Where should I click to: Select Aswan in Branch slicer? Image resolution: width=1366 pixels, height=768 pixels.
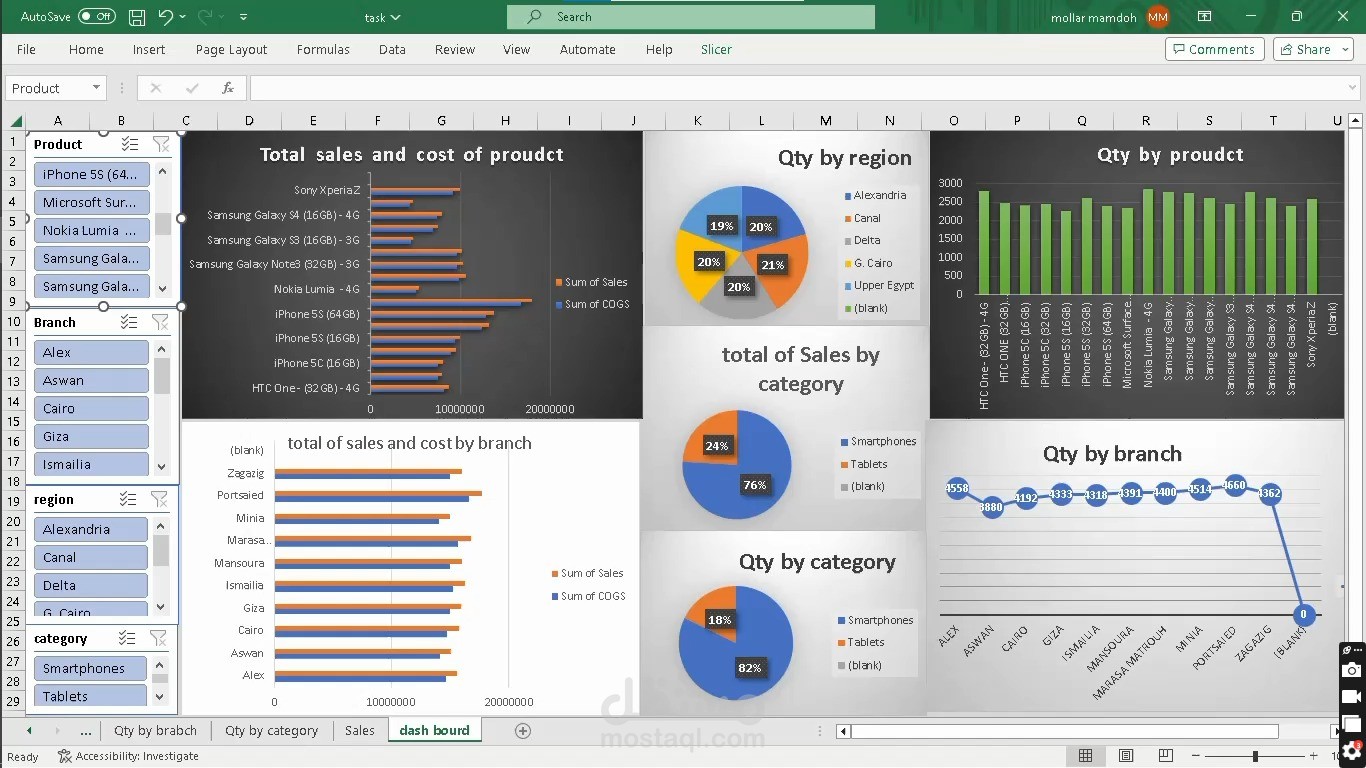92,380
